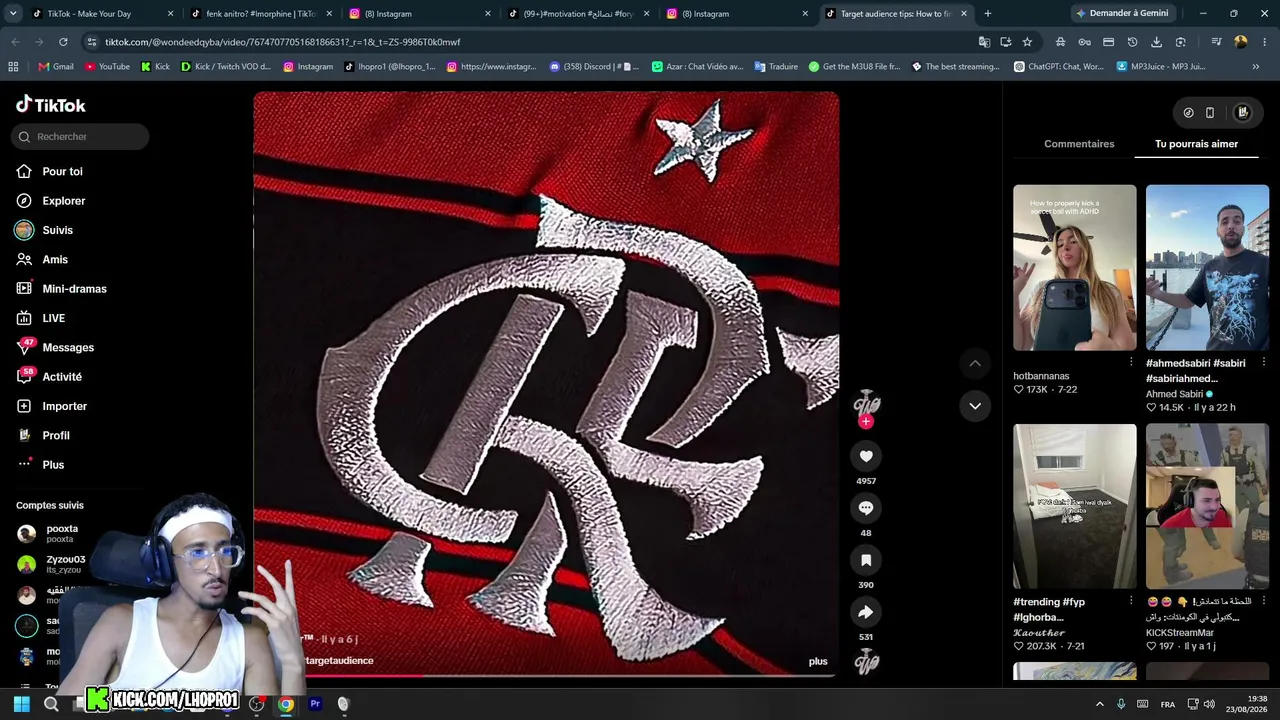Like the video with the heart icon

(x=866, y=456)
